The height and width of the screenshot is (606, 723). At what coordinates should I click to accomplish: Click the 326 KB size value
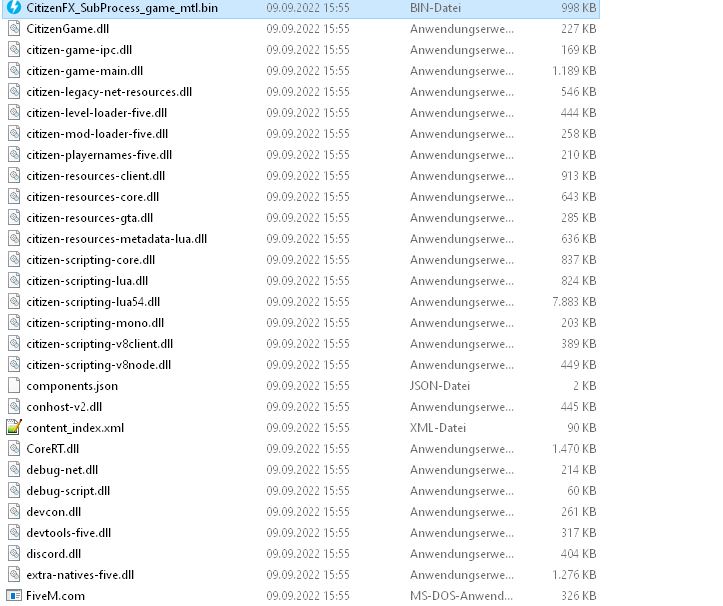[579, 595]
